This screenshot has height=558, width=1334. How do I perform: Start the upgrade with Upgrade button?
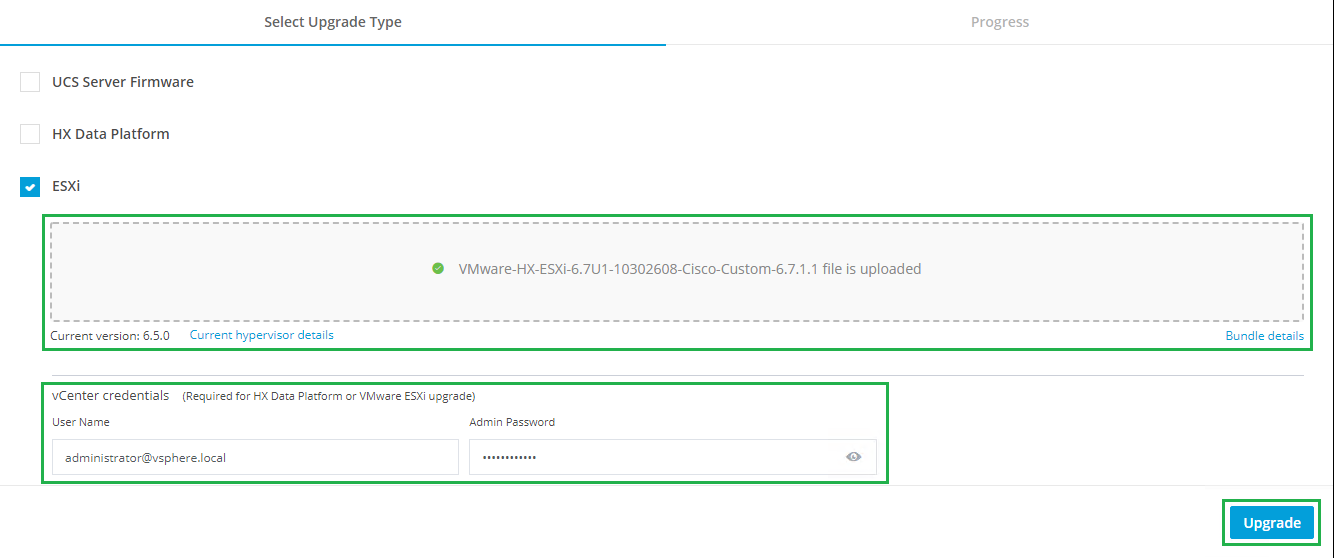click(1271, 523)
